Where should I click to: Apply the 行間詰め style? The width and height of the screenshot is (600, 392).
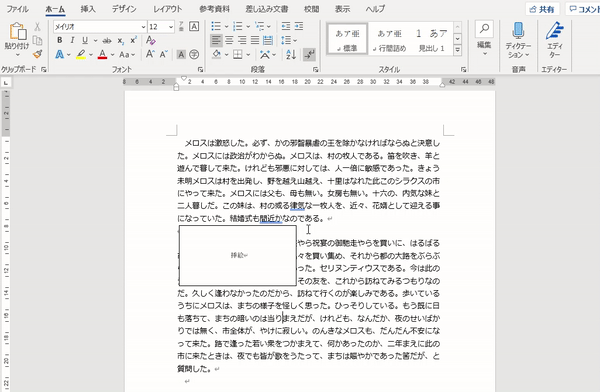(x=389, y=38)
